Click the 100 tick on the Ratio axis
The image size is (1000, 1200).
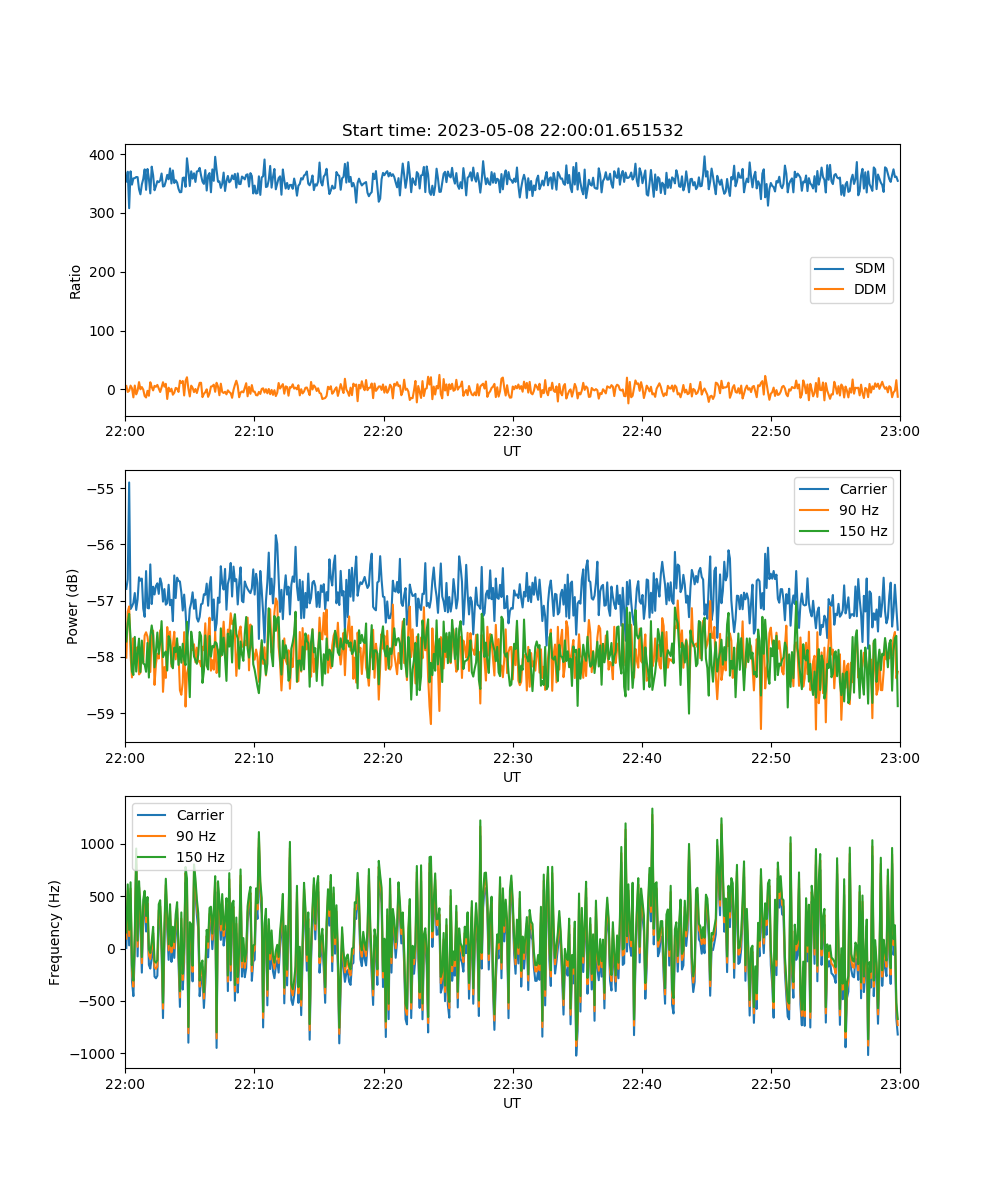point(103,331)
